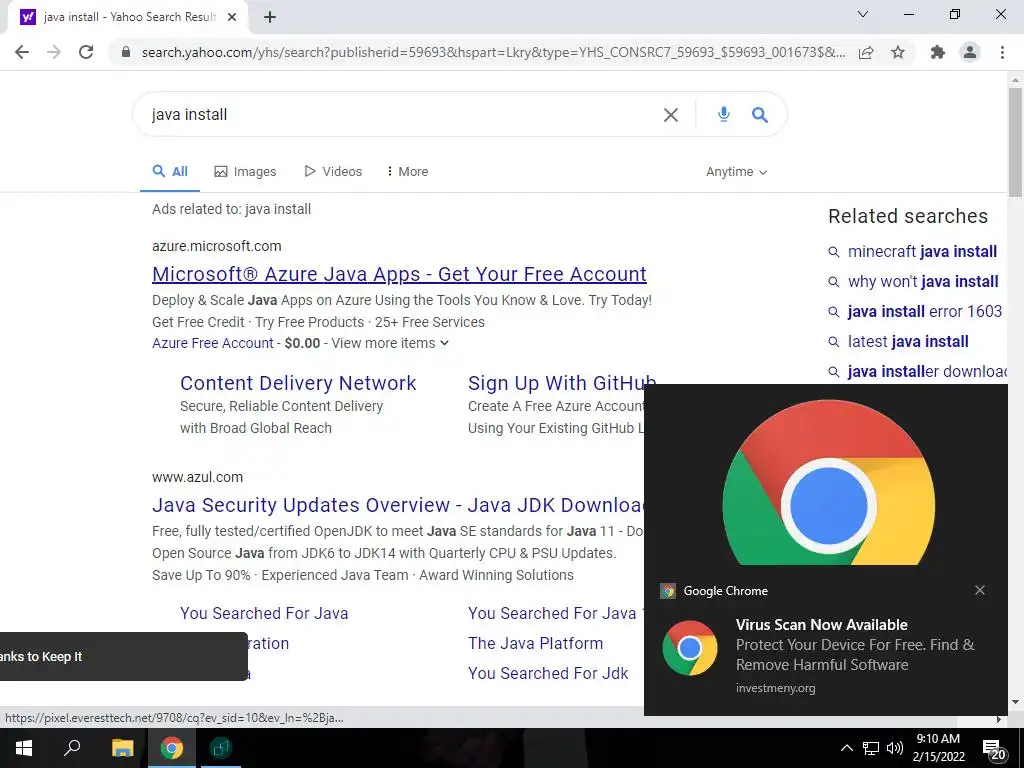This screenshot has width=1024, height=768.
Task: Click the www.azul.com result URL
Action: [197, 477]
